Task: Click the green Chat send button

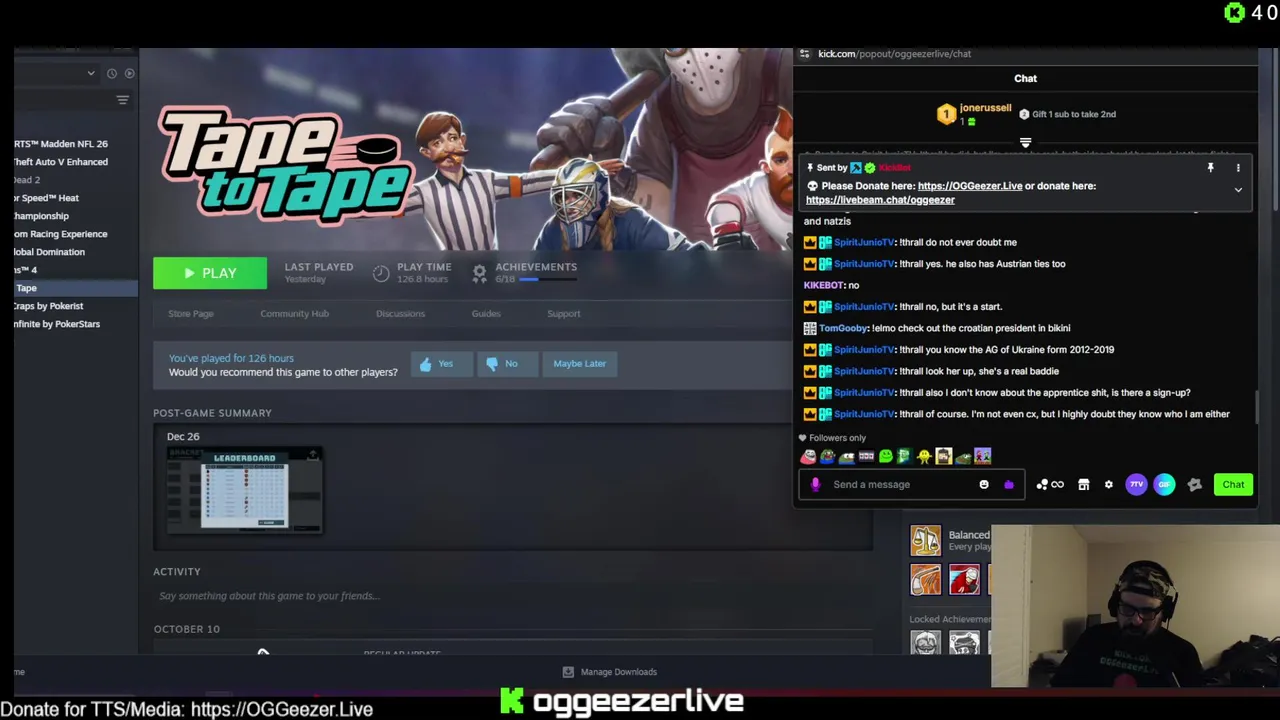Action: pyautogui.click(x=1233, y=485)
